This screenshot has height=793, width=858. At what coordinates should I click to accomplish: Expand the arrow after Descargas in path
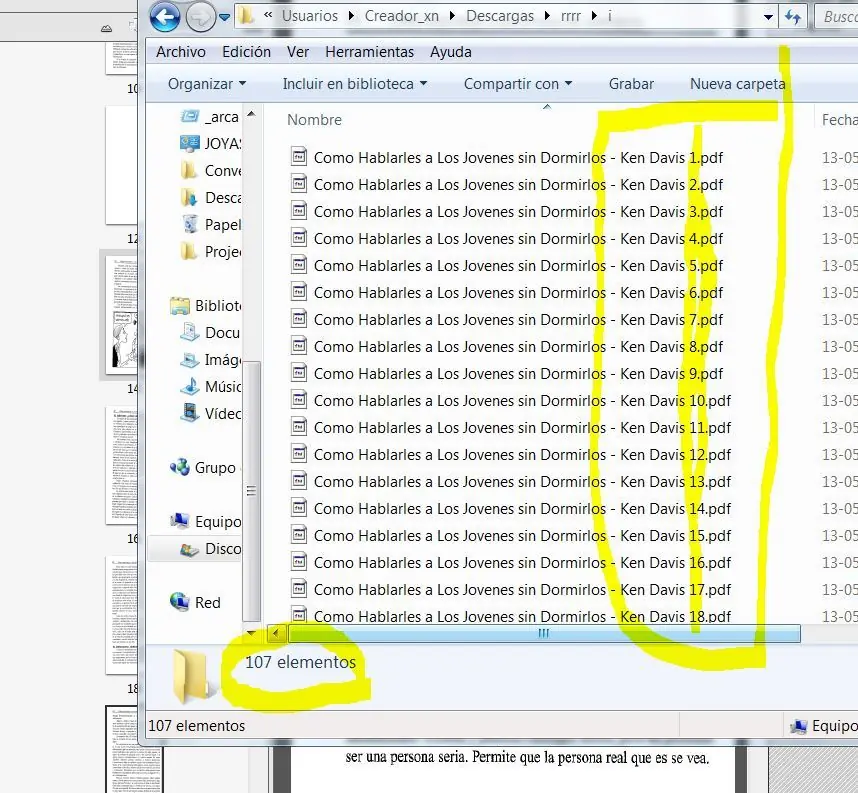[x=547, y=16]
